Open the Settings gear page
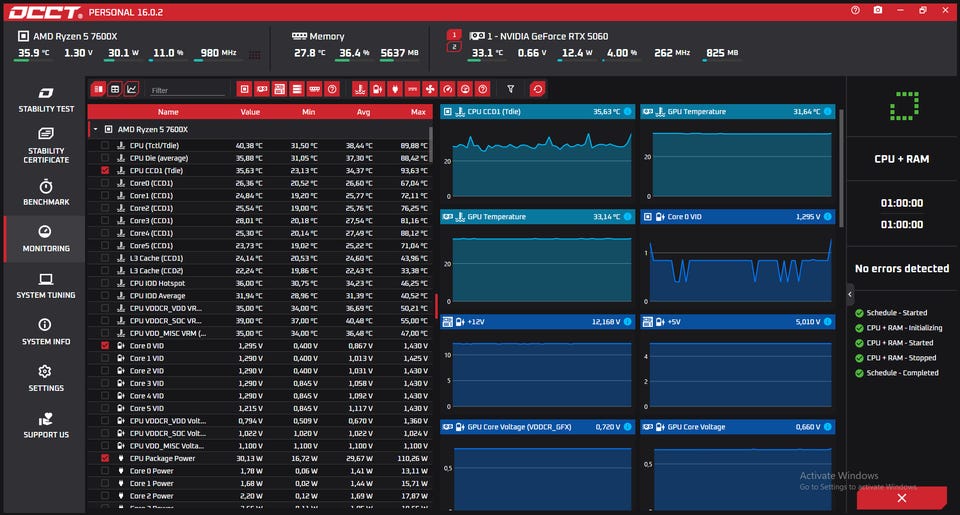The width and height of the screenshot is (960, 515). tap(46, 378)
